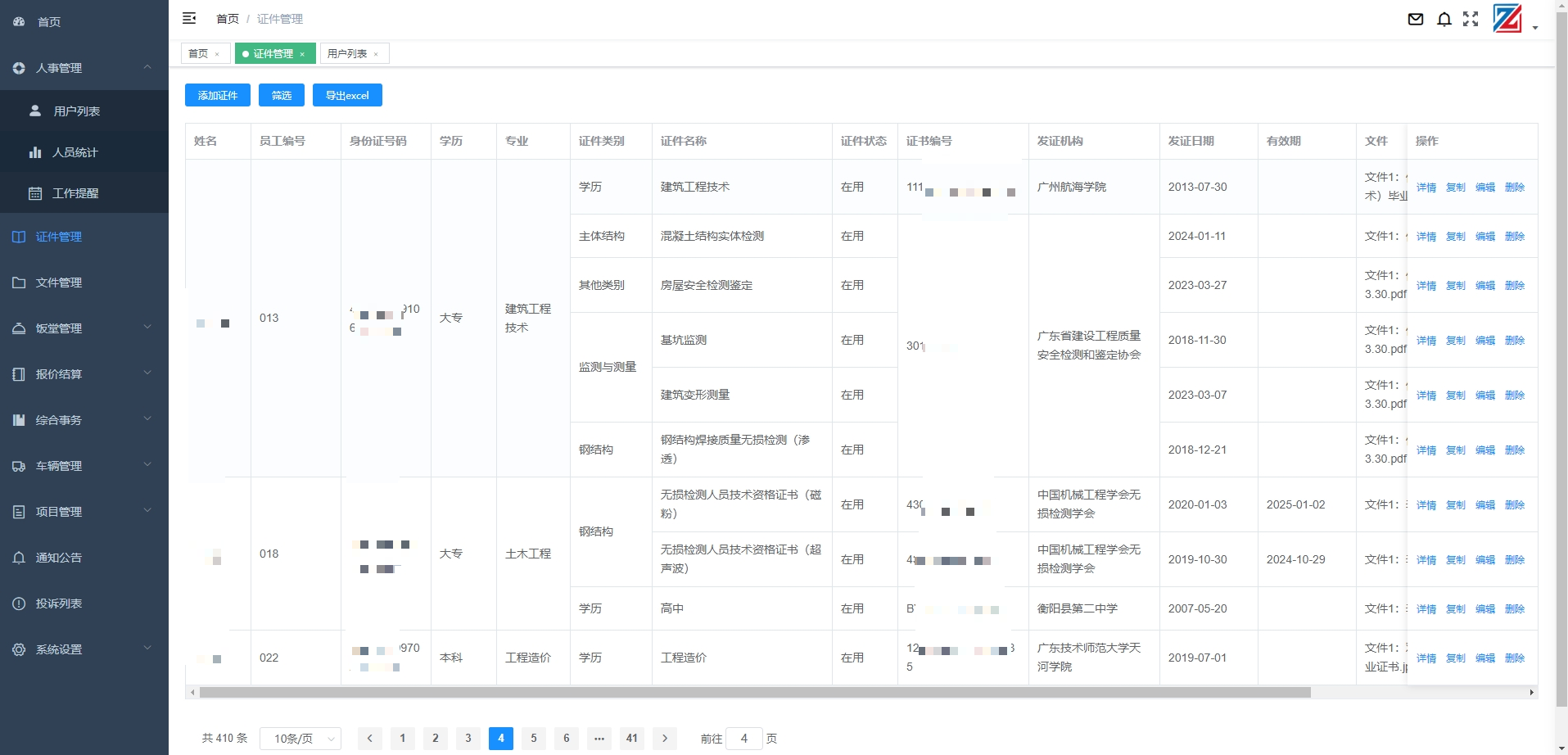Toggle fullscreen mode icon
Image resolution: width=1568 pixels, height=755 pixels.
point(1471,19)
